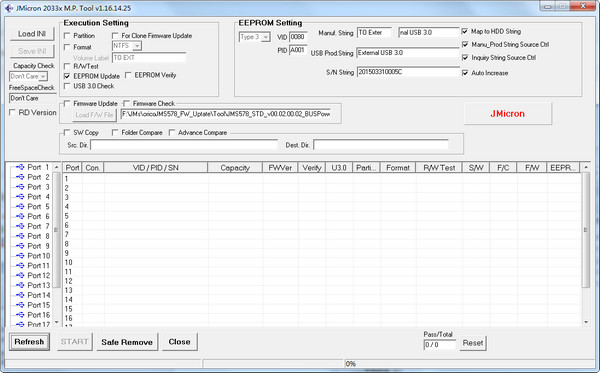Select the USB icon next to Port 9
600x373 pixels.
(20, 246)
